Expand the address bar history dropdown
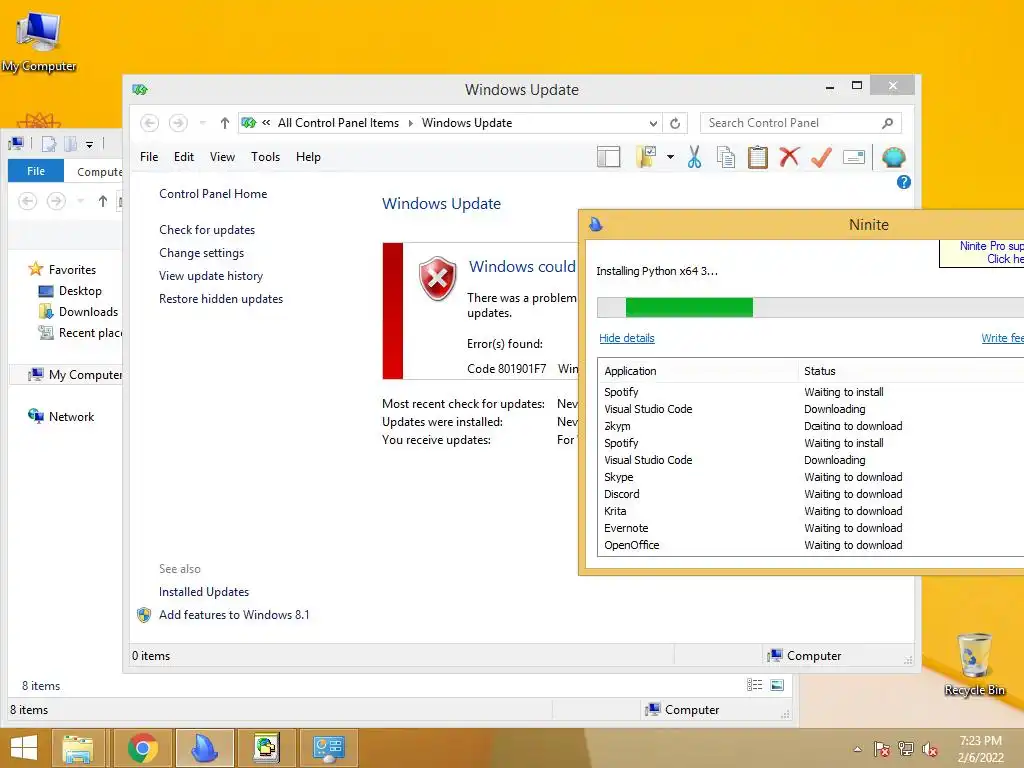Viewport: 1024px width, 768px height. pyautogui.click(x=653, y=123)
